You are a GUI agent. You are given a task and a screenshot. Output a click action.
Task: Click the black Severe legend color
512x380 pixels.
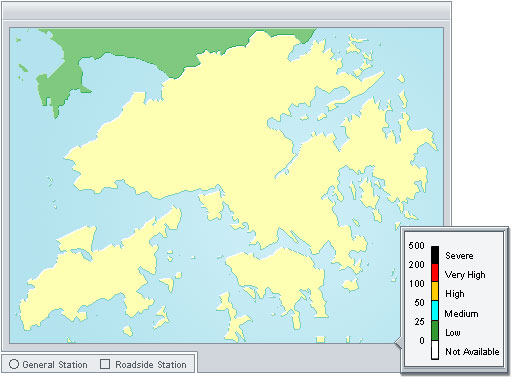[435, 255]
